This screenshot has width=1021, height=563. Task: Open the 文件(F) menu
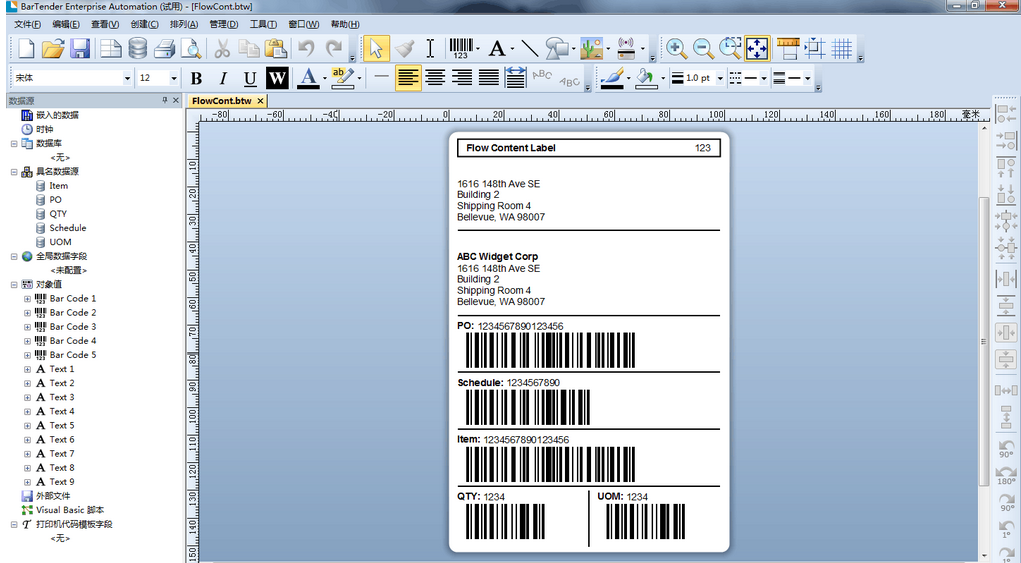tap(27, 24)
